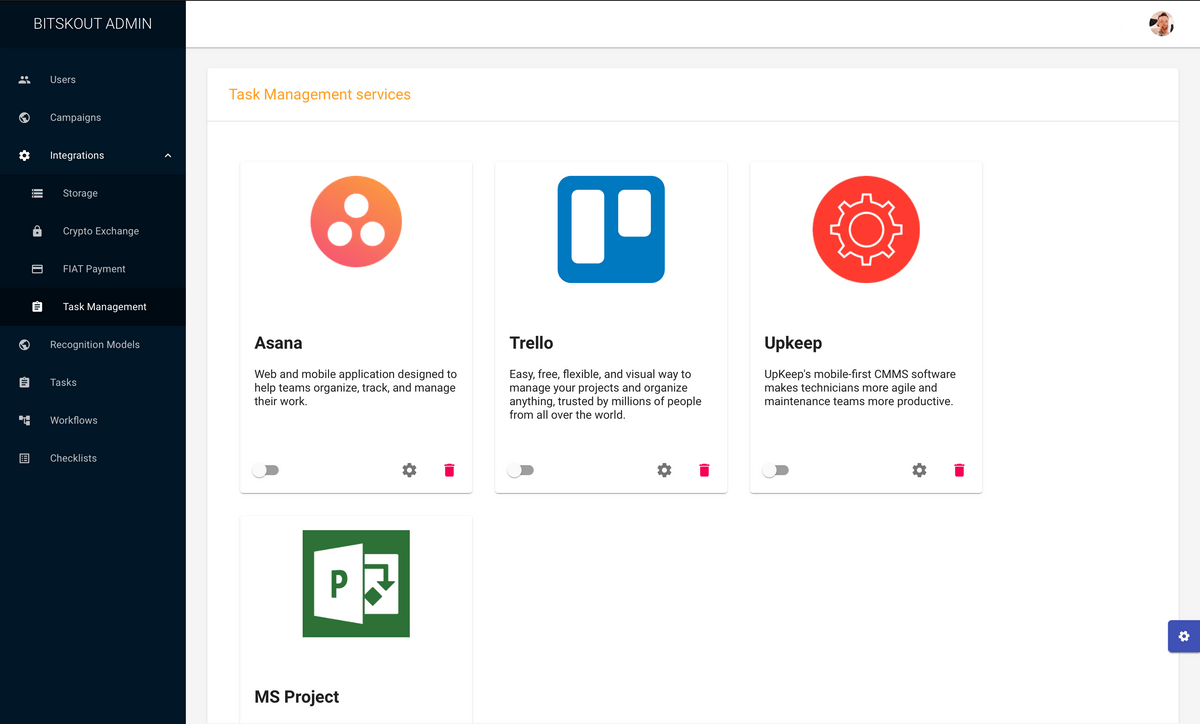Enable the Upkeep integration switch

(x=775, y=470)
